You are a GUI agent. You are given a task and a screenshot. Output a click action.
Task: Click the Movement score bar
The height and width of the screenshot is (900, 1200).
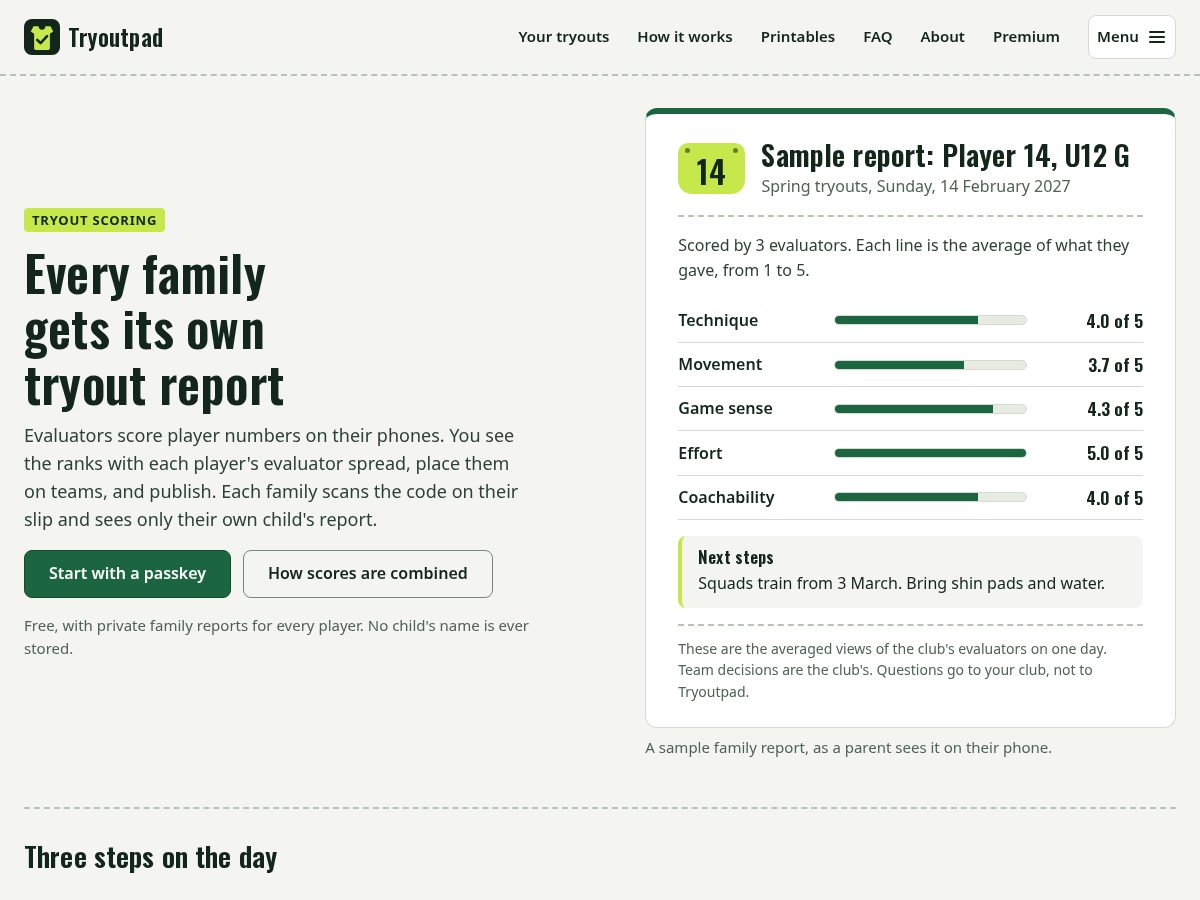[931, 365]
